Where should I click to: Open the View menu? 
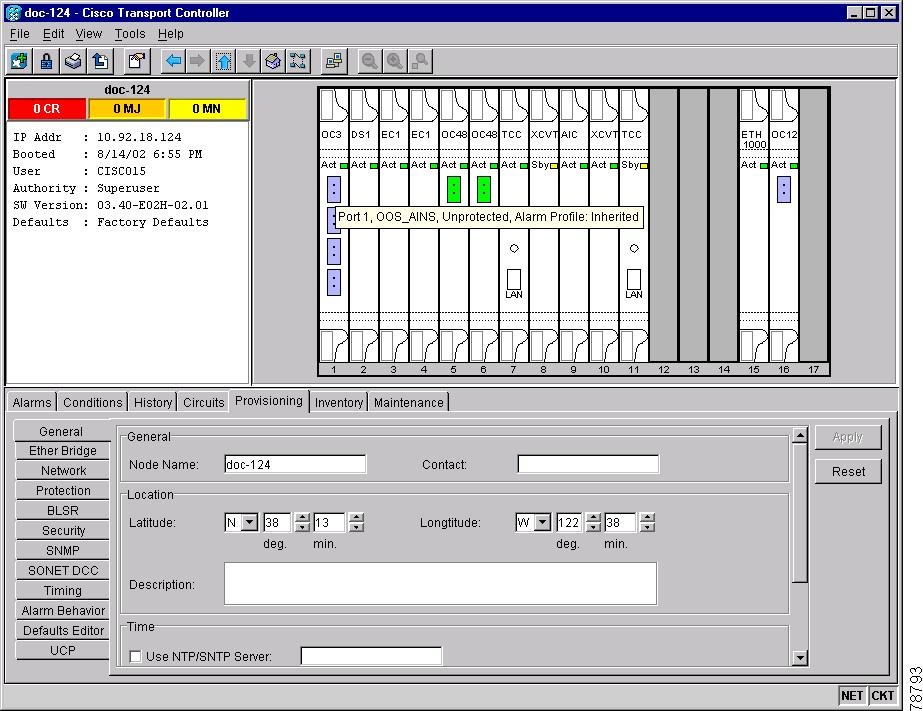tap(88, 34)
